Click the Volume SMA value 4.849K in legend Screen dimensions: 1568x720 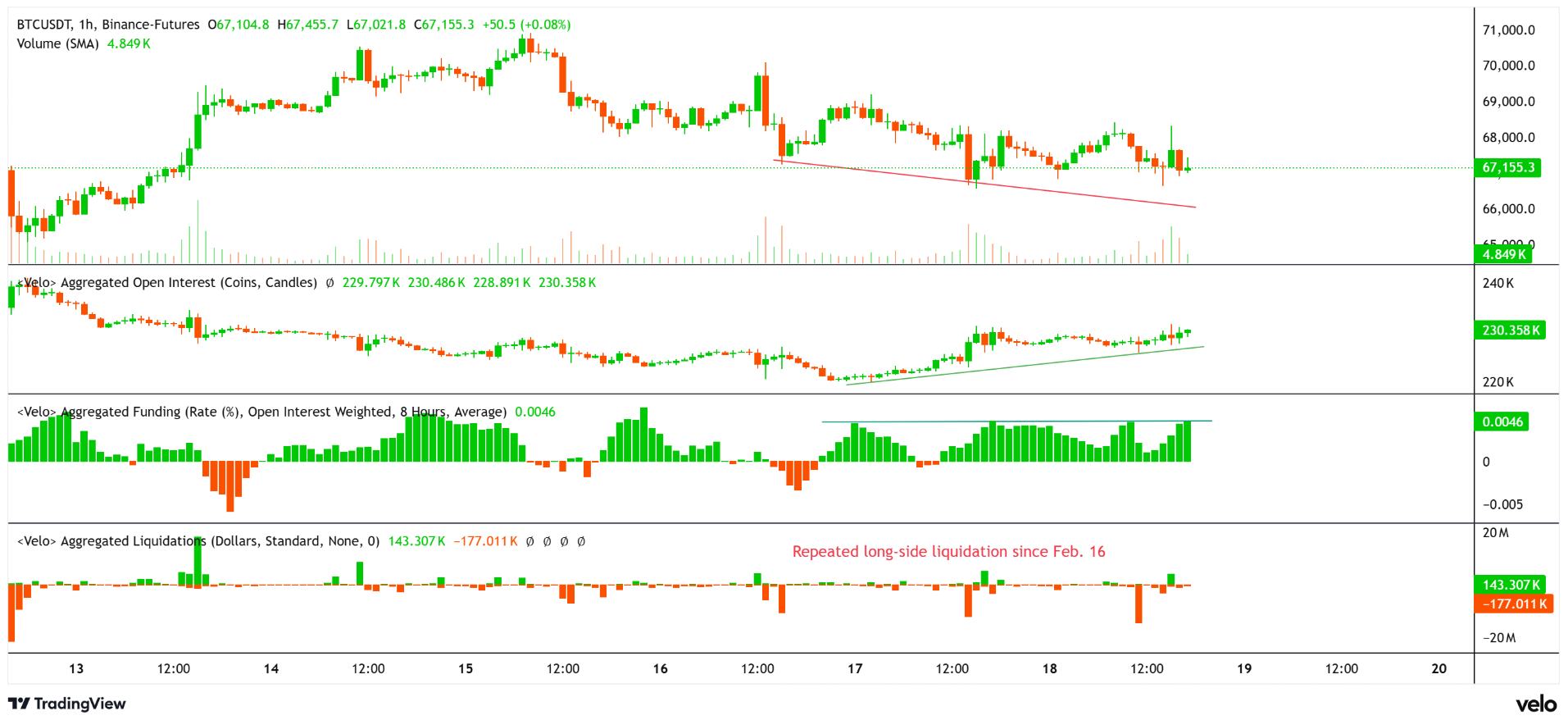(x=129, y=43)
